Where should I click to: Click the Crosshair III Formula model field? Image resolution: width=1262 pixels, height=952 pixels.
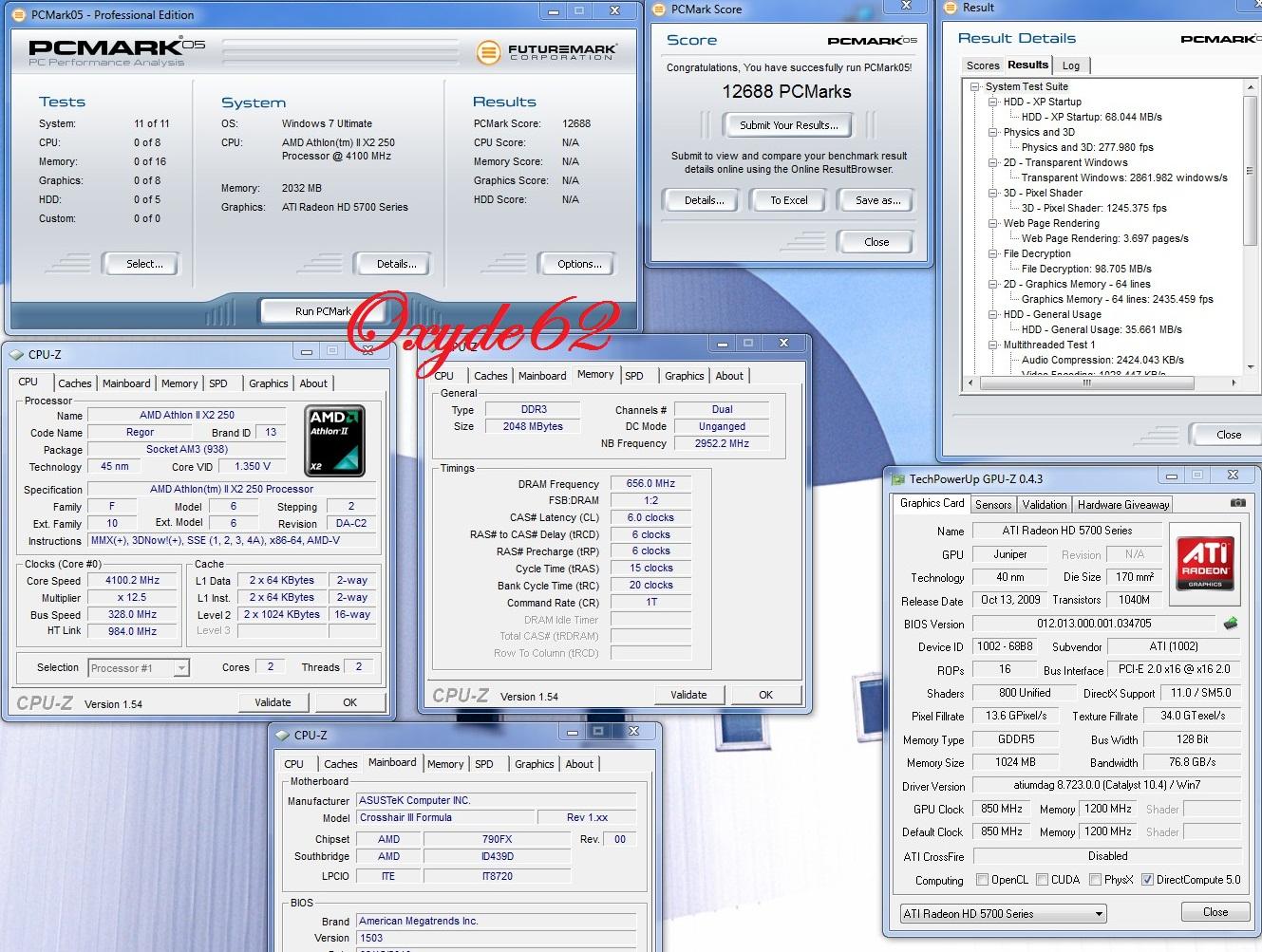tap(444, 818)
